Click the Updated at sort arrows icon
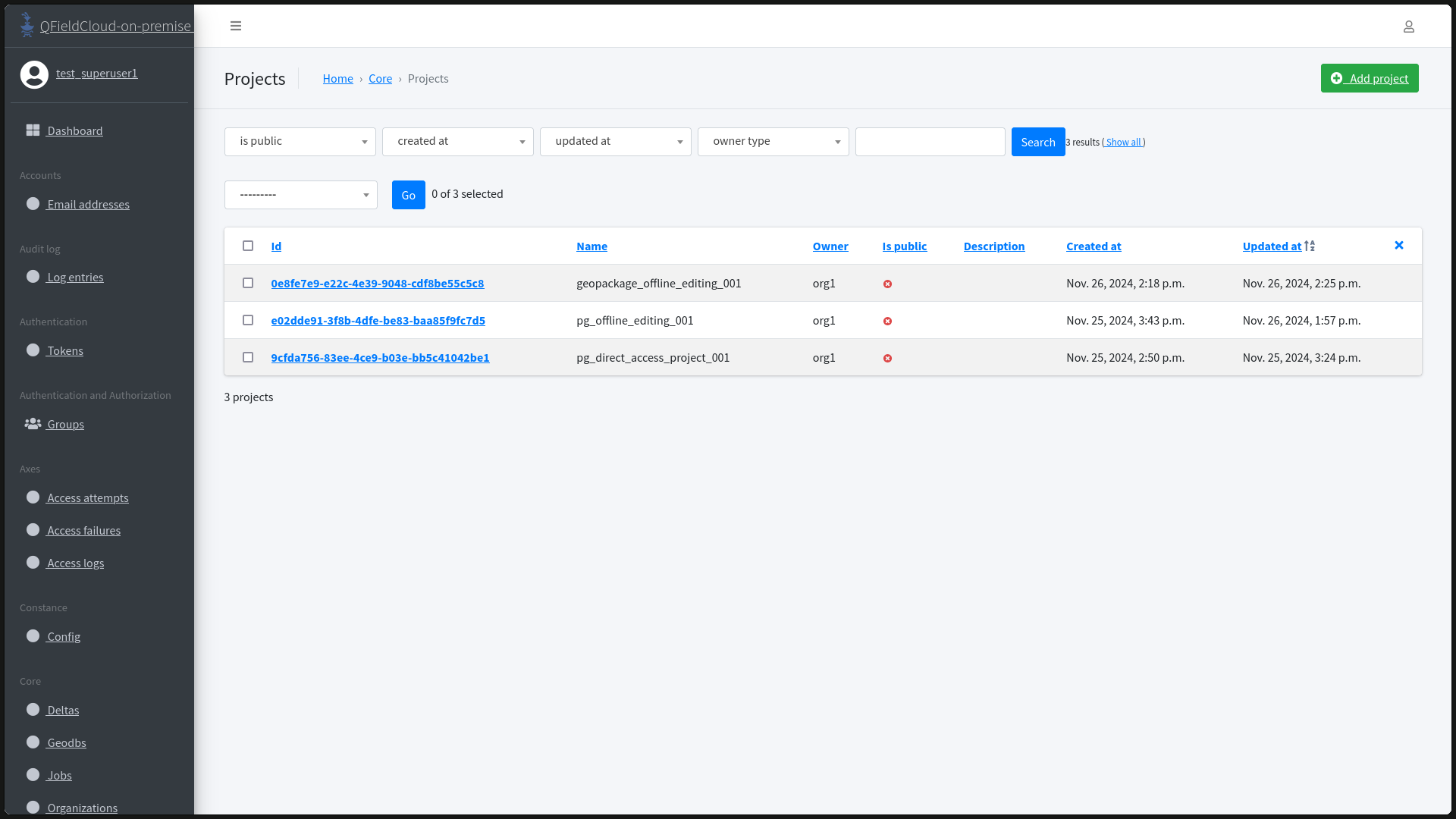Viewport: 1456px width, 819px height. (x=1310, y=246)
